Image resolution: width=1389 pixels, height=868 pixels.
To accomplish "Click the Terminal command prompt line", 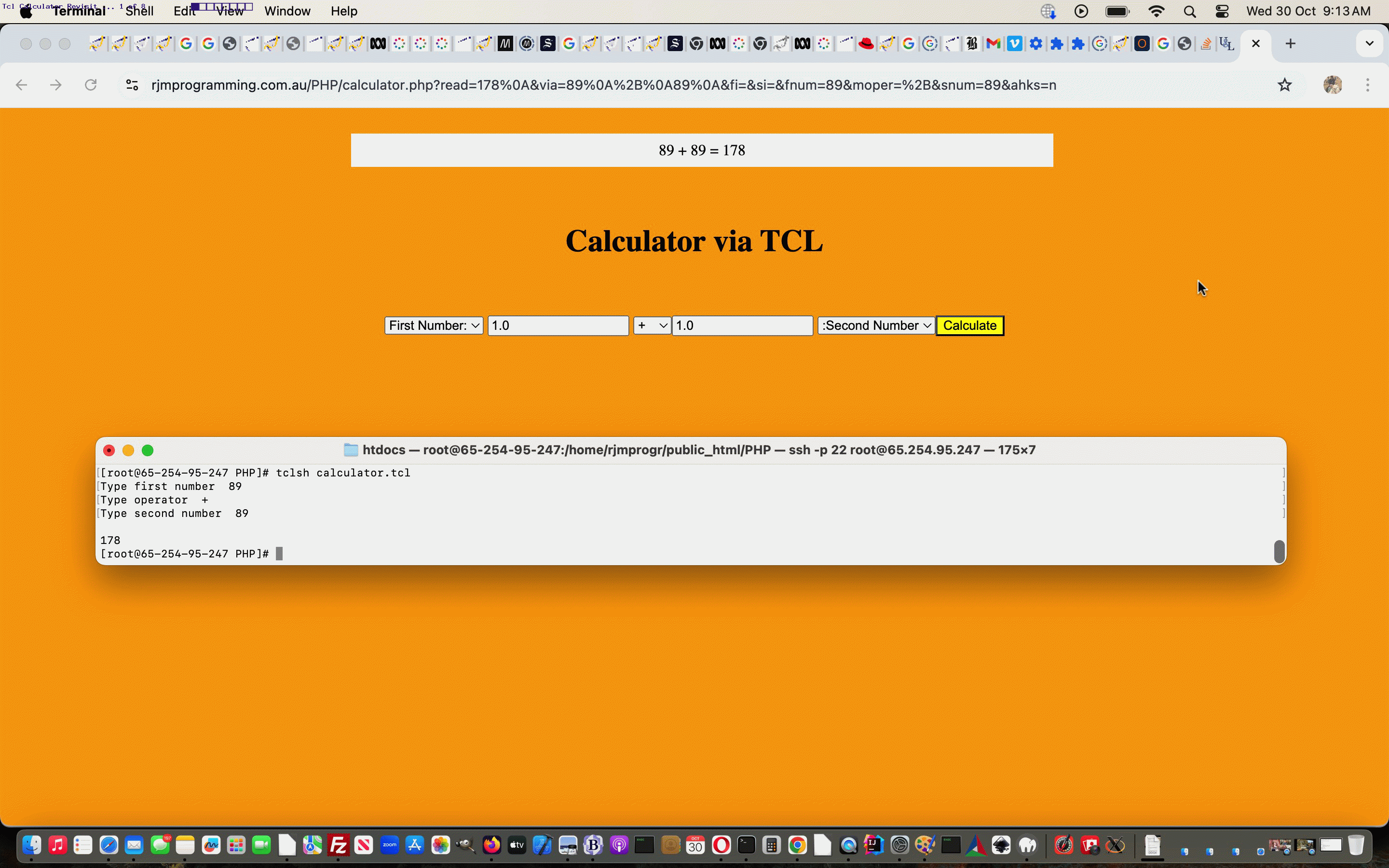I will click(x=191, y=554).
